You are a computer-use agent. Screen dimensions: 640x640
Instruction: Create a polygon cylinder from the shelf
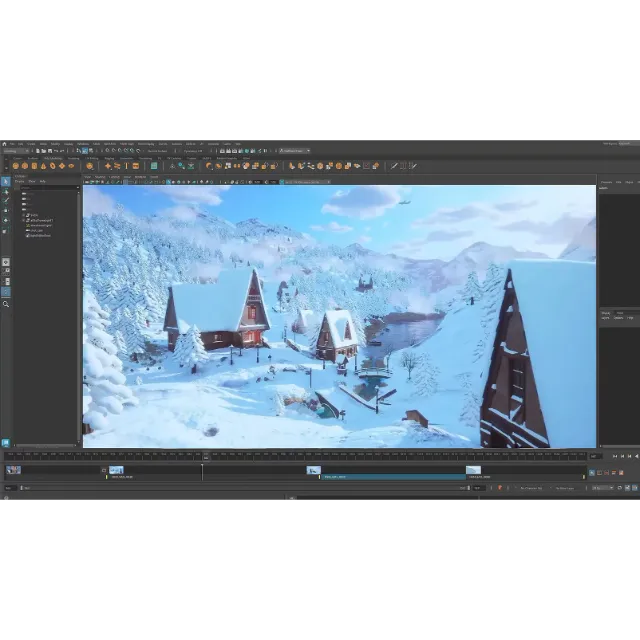[34, 166]
